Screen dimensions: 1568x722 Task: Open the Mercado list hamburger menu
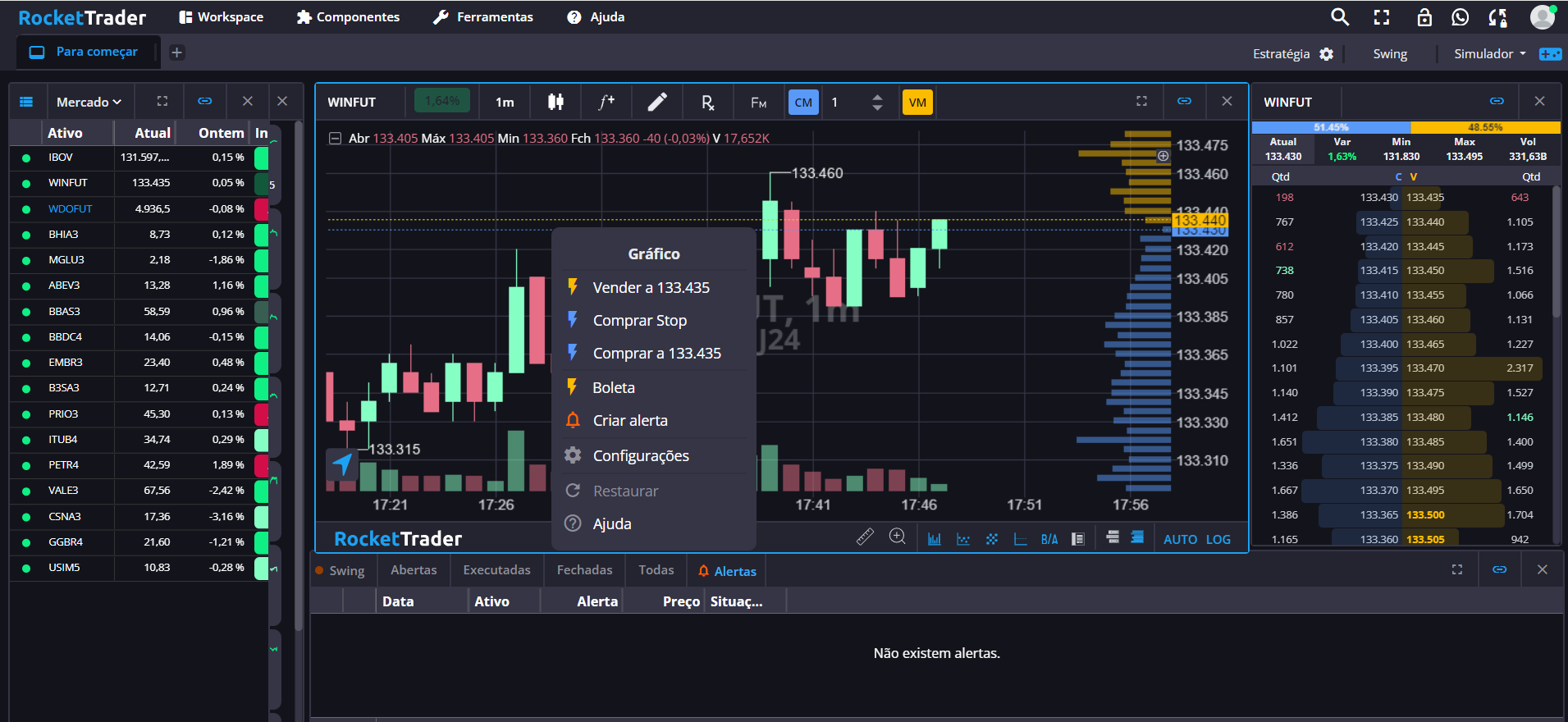(26, 102)
